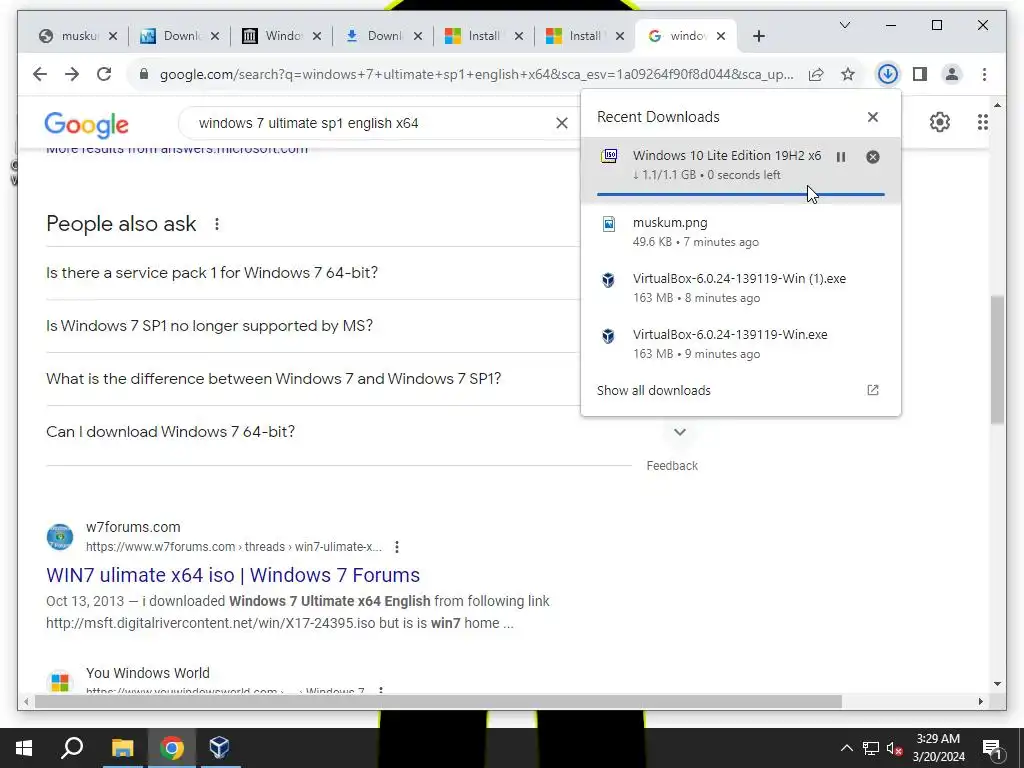Click You Windows World site name
This screenshot has width=1024, height=768.
point(148,673)
